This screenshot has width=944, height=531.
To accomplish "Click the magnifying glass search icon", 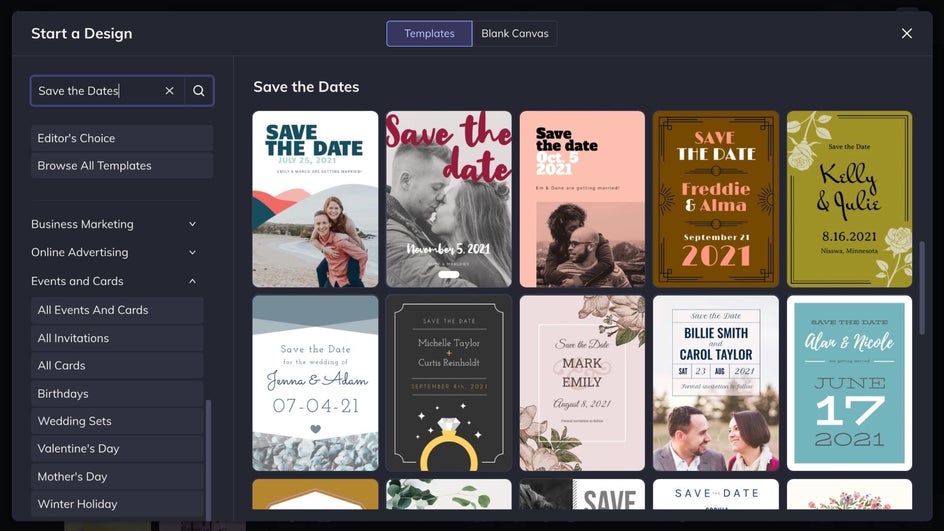I will click(199, 90).
